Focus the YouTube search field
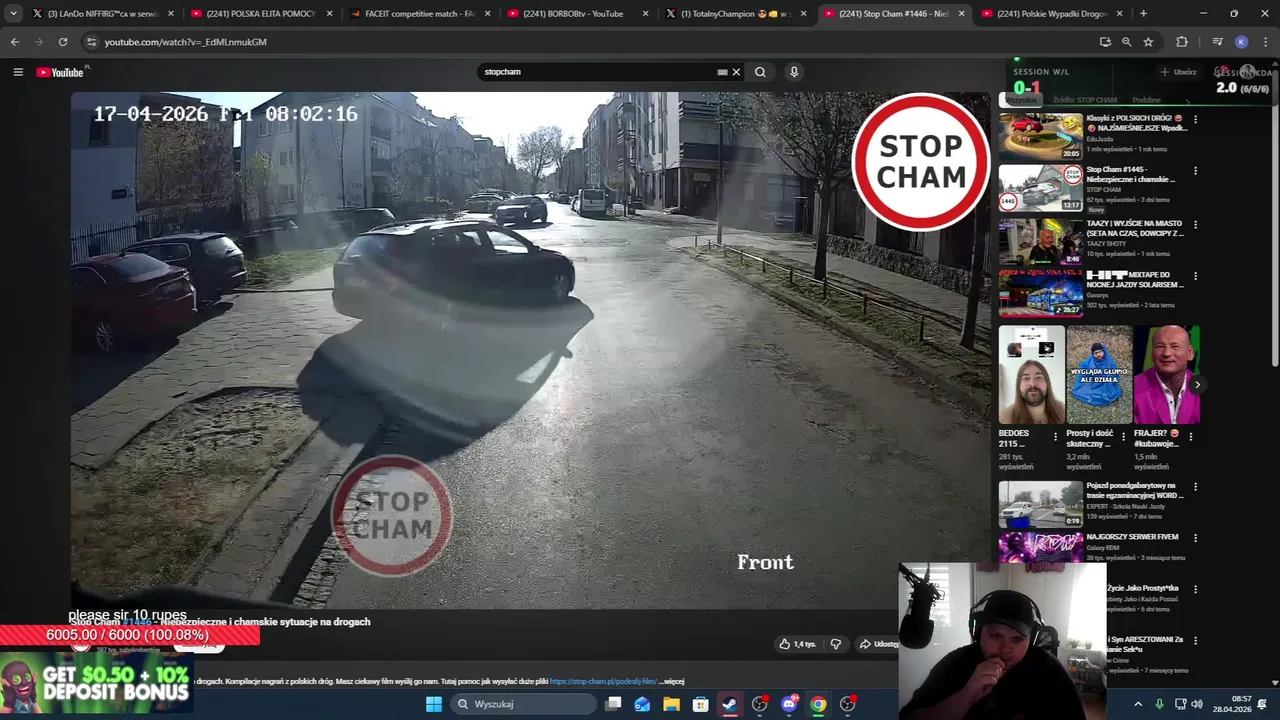The width and height of the screenshot is (1280, 720). (598, 72)
